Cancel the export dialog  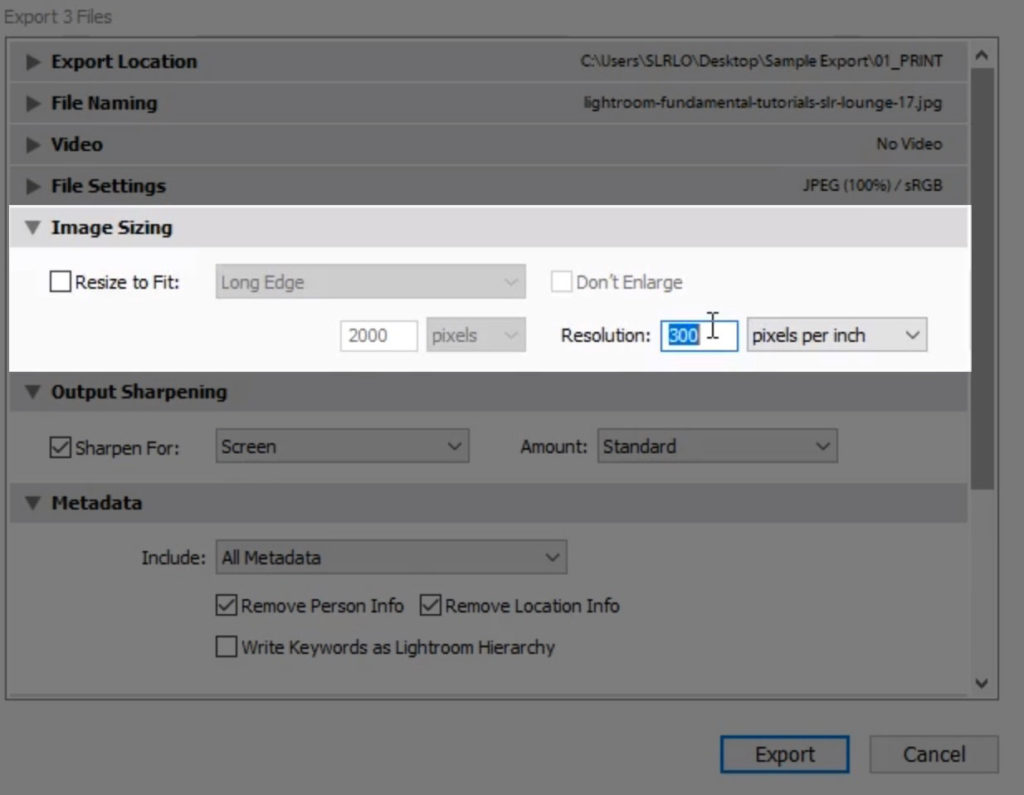tap(933, 754)
